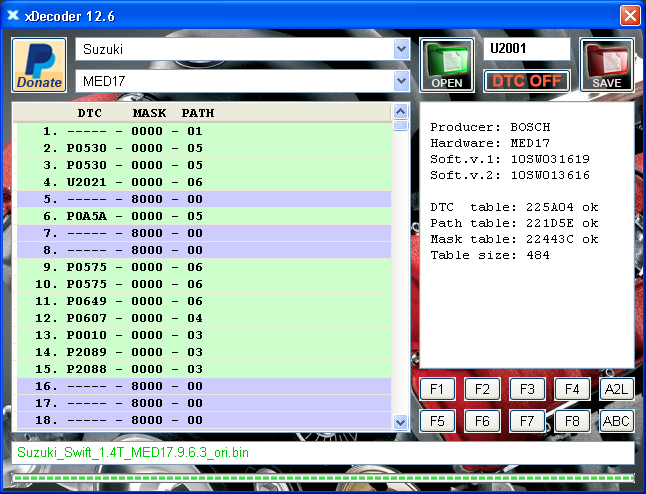
Task: Select row 14 P2089
Action: [x=204, y=352]
